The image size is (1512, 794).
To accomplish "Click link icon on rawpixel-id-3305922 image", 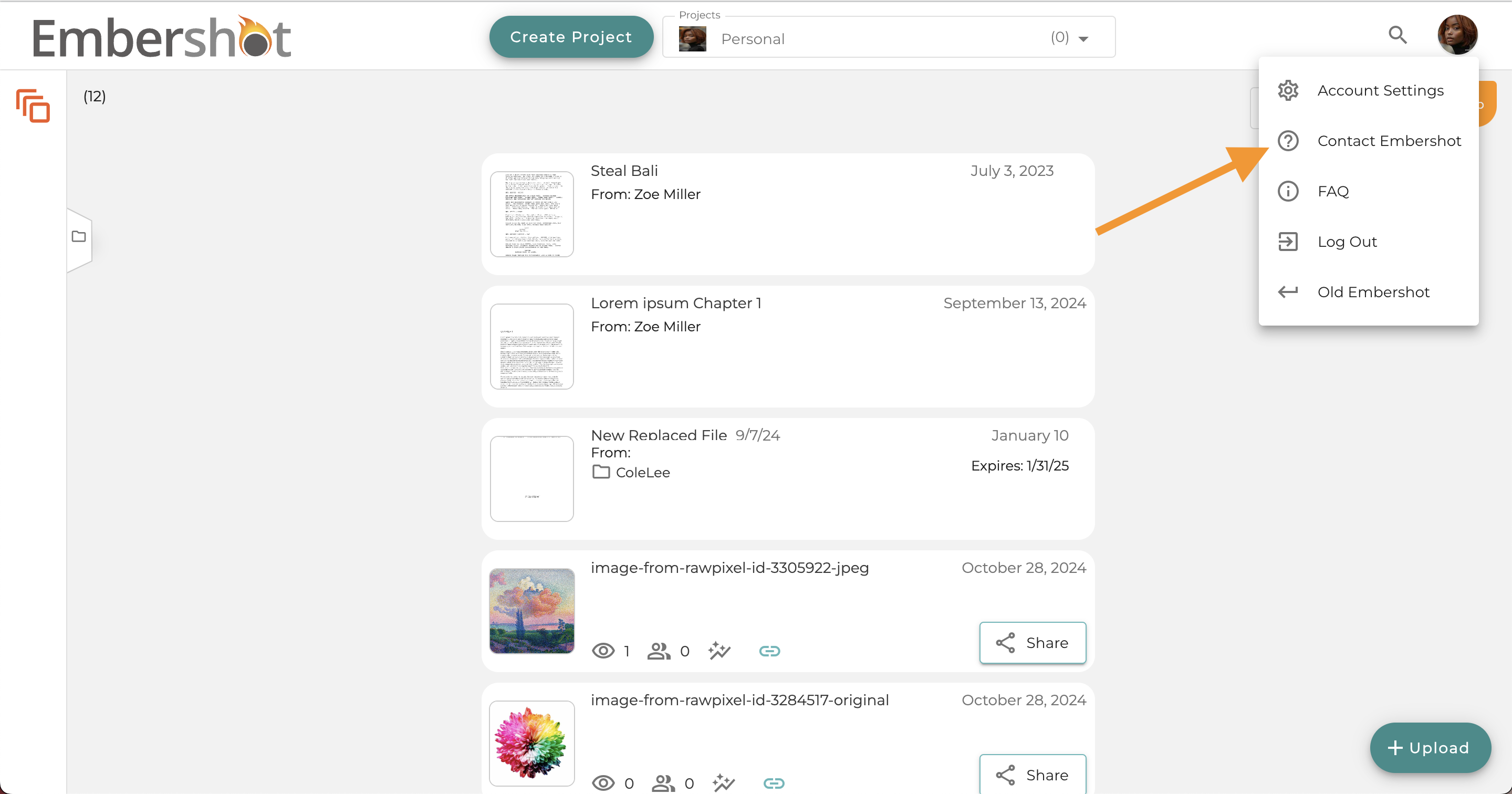I will pos(769,651).
